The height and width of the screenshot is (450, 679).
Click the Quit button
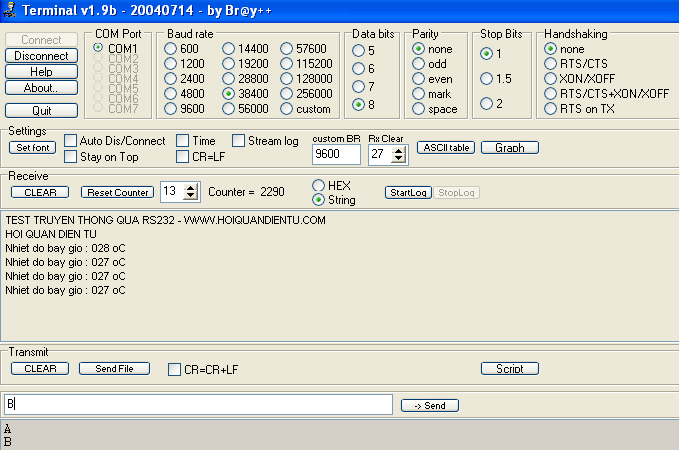(x=42, y=111)
